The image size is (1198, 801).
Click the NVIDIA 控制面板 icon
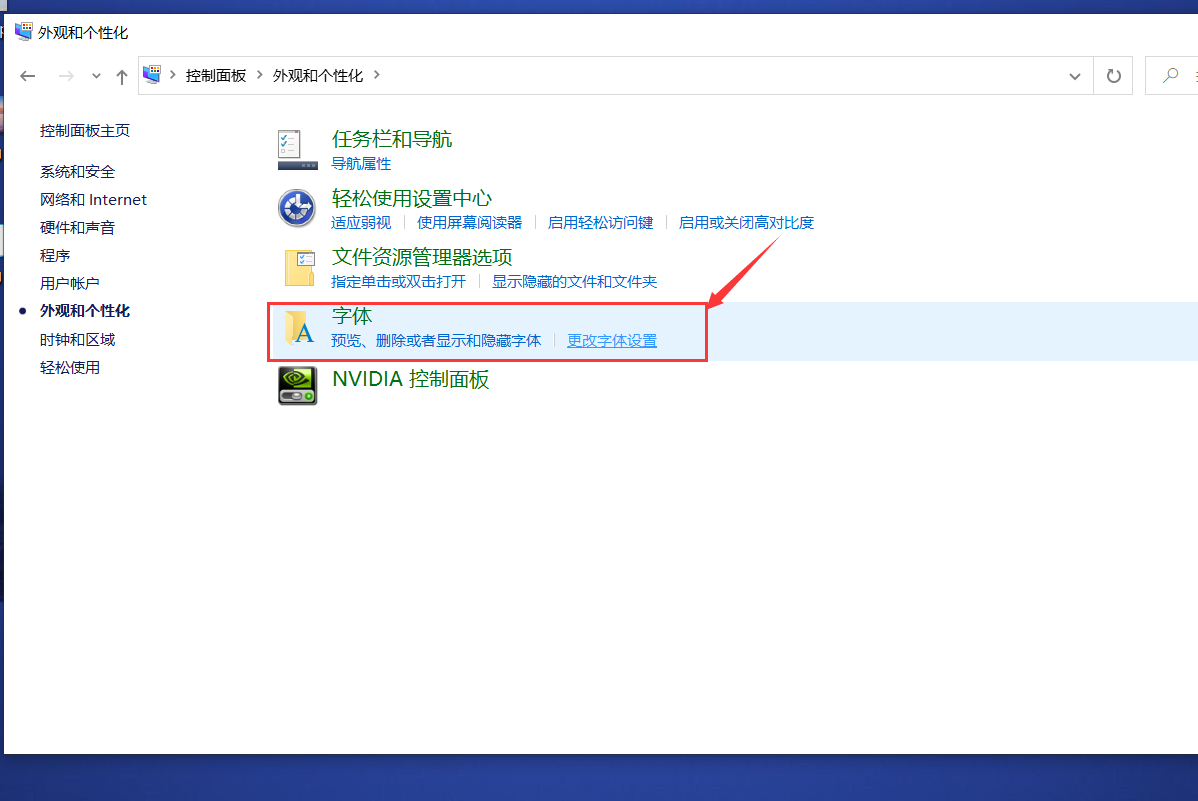pos(298,385)
